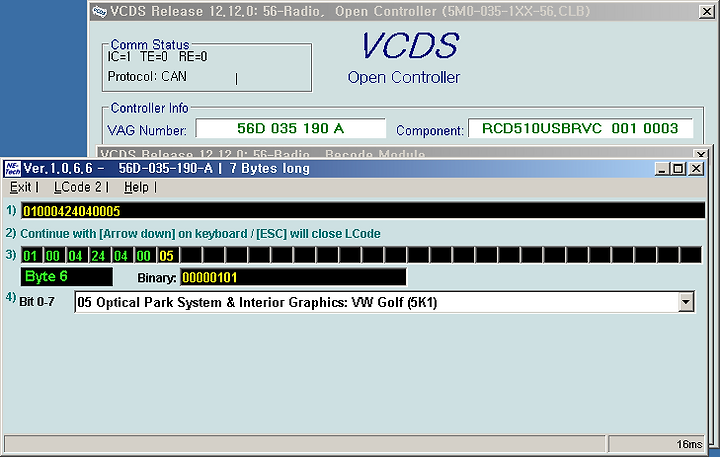Select byte 5 cell showing 00
720x457 pixels.
[145, 255]
